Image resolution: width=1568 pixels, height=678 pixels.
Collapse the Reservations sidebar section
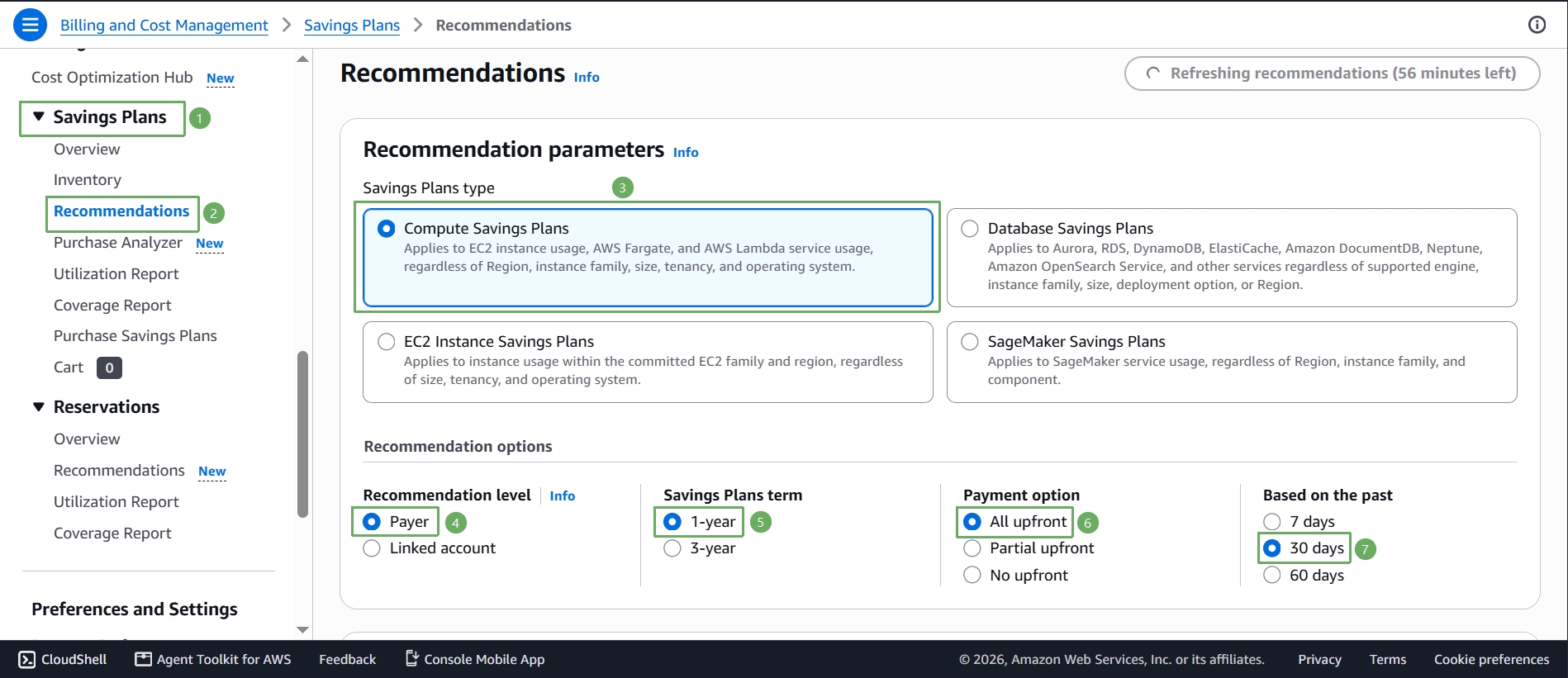38,406
